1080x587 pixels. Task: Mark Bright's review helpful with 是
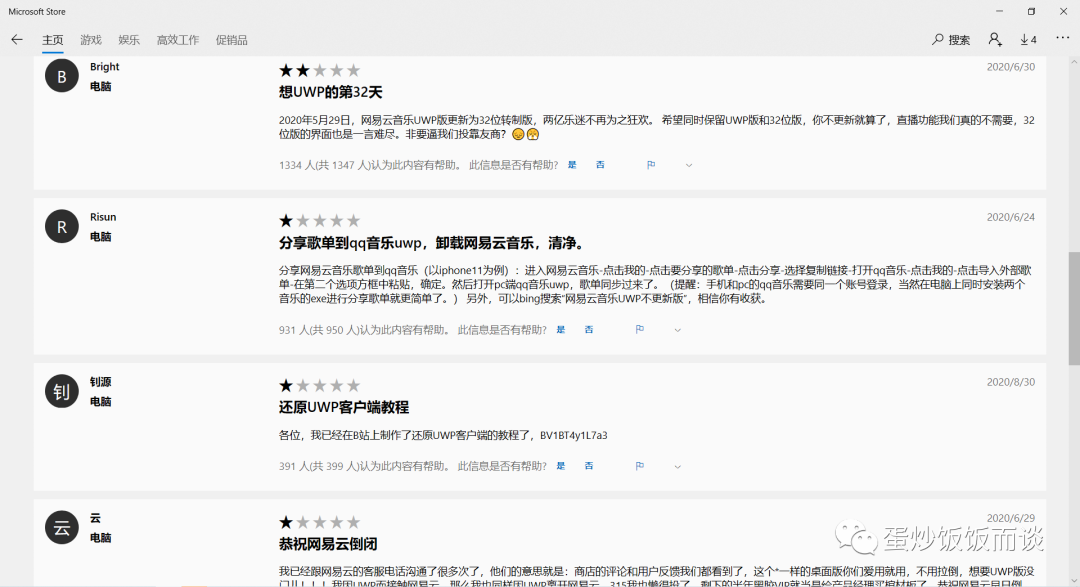point(571,164)
